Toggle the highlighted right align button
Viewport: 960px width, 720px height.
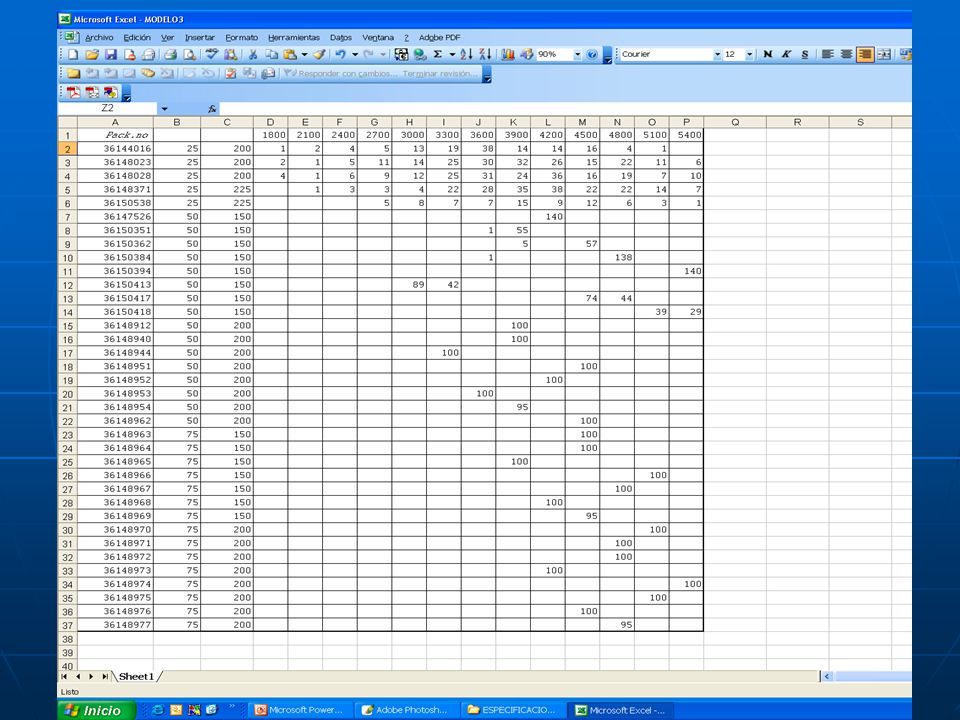865,54
